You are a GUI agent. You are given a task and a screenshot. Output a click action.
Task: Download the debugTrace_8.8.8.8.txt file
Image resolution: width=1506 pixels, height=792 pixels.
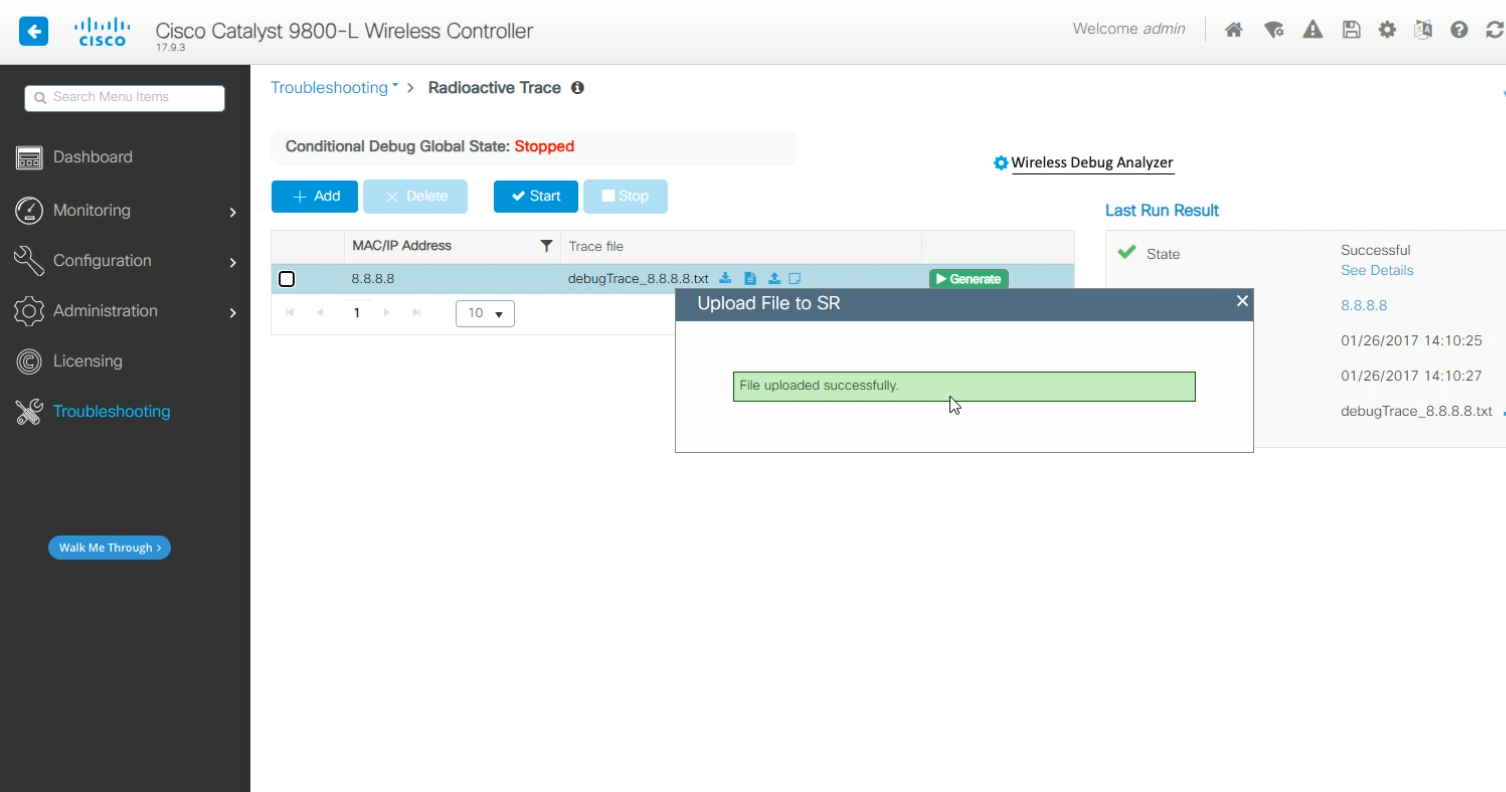[726, 279]
